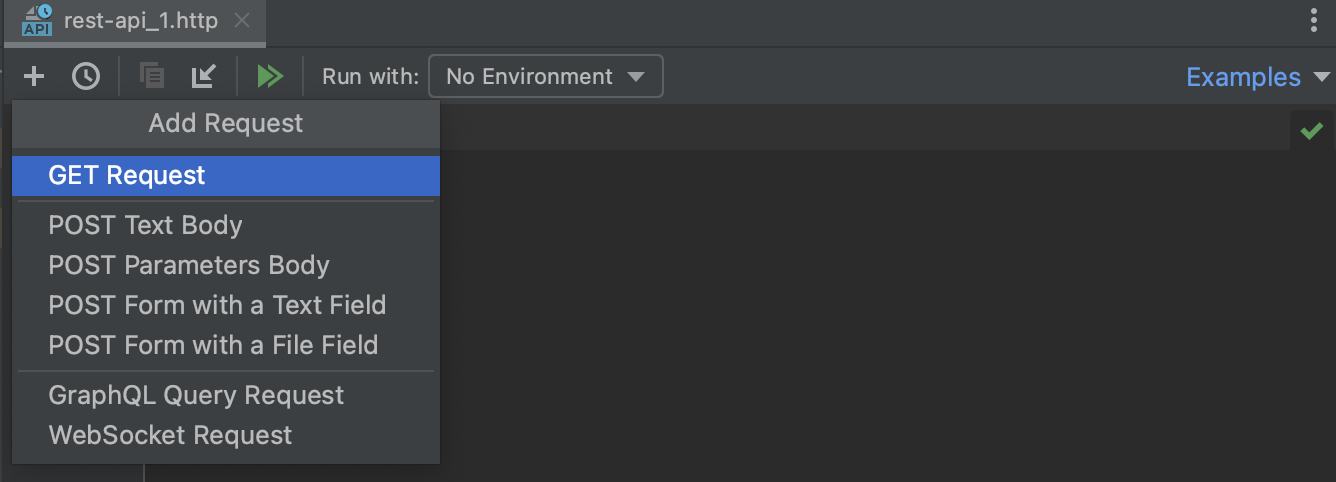Expand the Examples dropdown arrow

tap(1323, 77)
